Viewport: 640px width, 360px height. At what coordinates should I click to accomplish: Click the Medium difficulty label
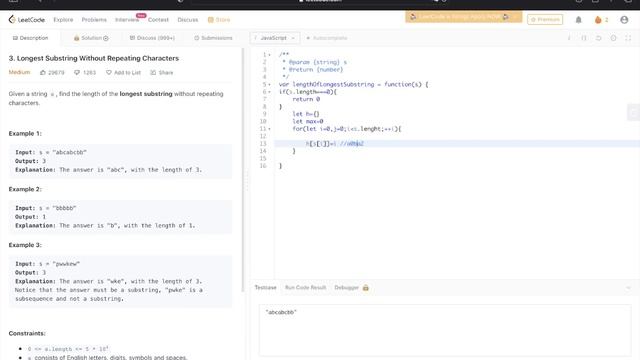pos(19,72)
